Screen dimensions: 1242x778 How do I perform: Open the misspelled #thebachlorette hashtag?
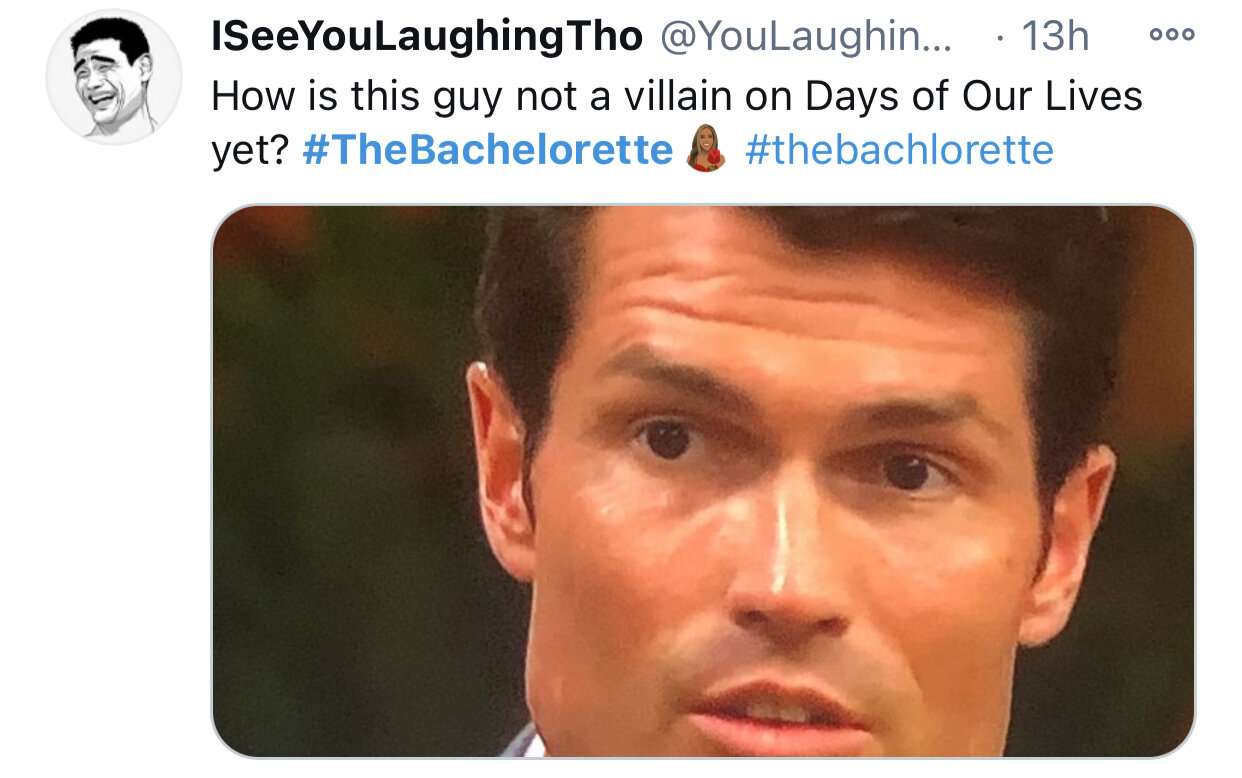pyautogui.click(x=899, y=150)
